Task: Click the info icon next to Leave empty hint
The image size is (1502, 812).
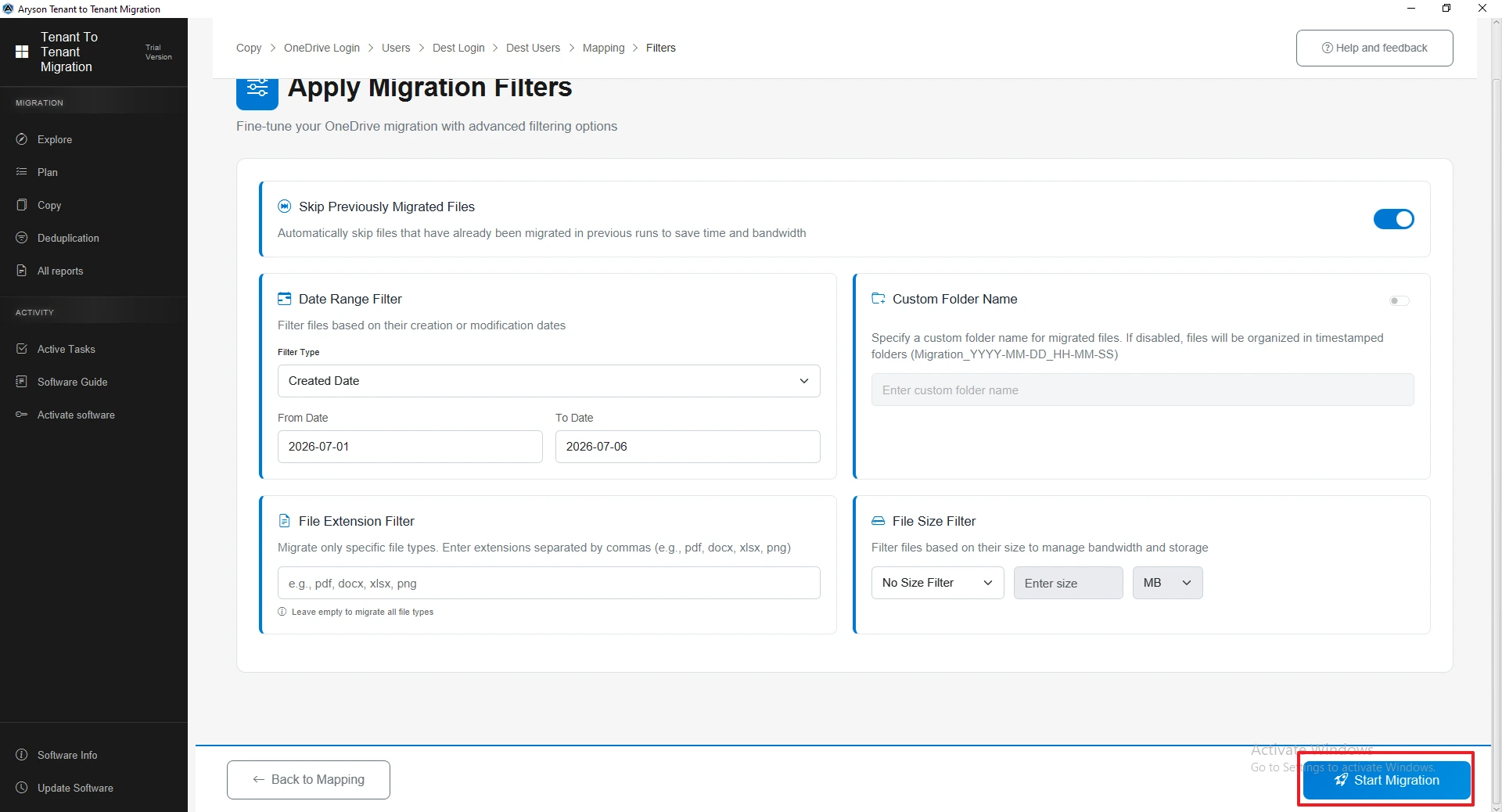Action: coord(282,612)
